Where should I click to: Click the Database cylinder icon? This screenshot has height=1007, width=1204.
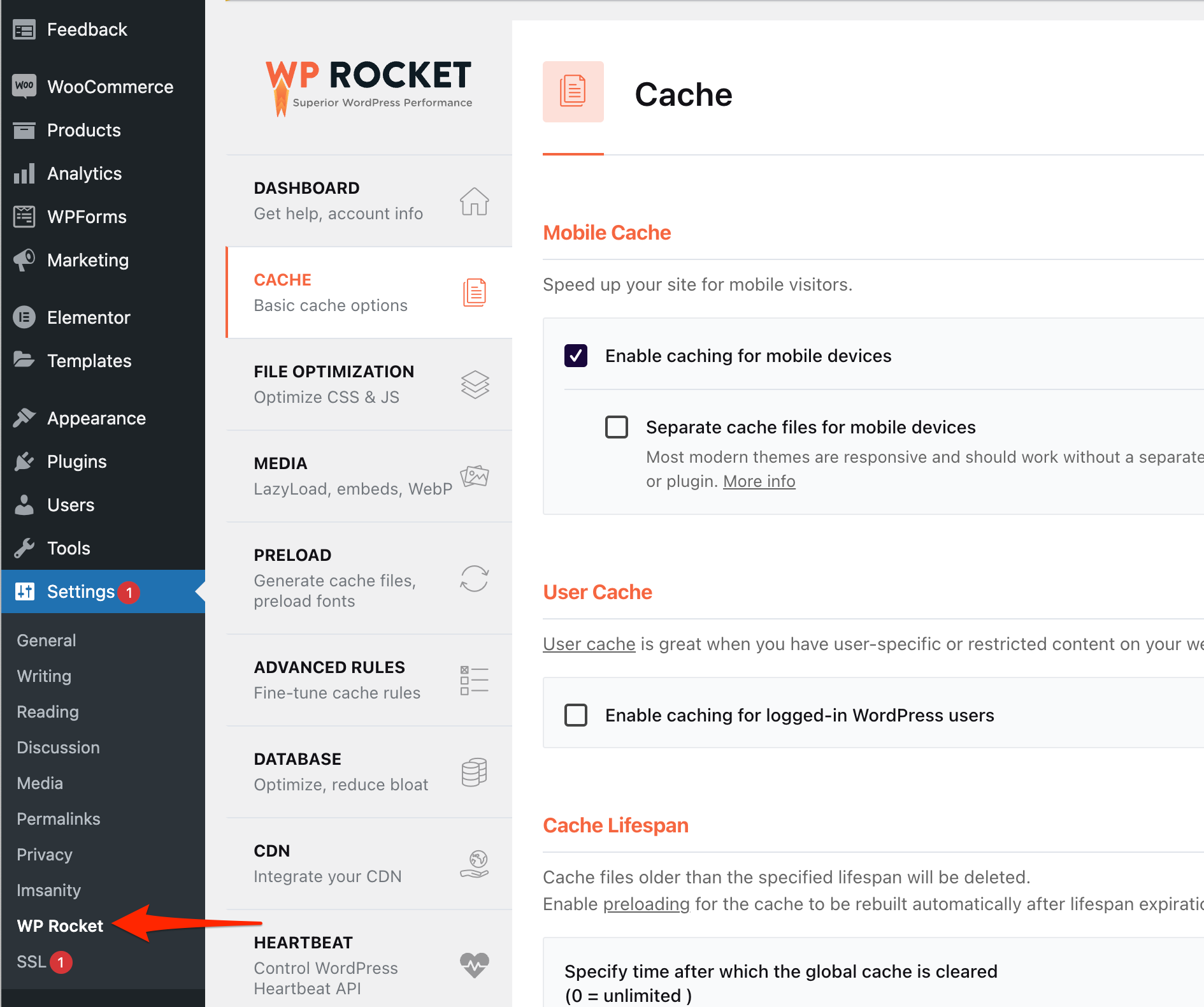475,772
